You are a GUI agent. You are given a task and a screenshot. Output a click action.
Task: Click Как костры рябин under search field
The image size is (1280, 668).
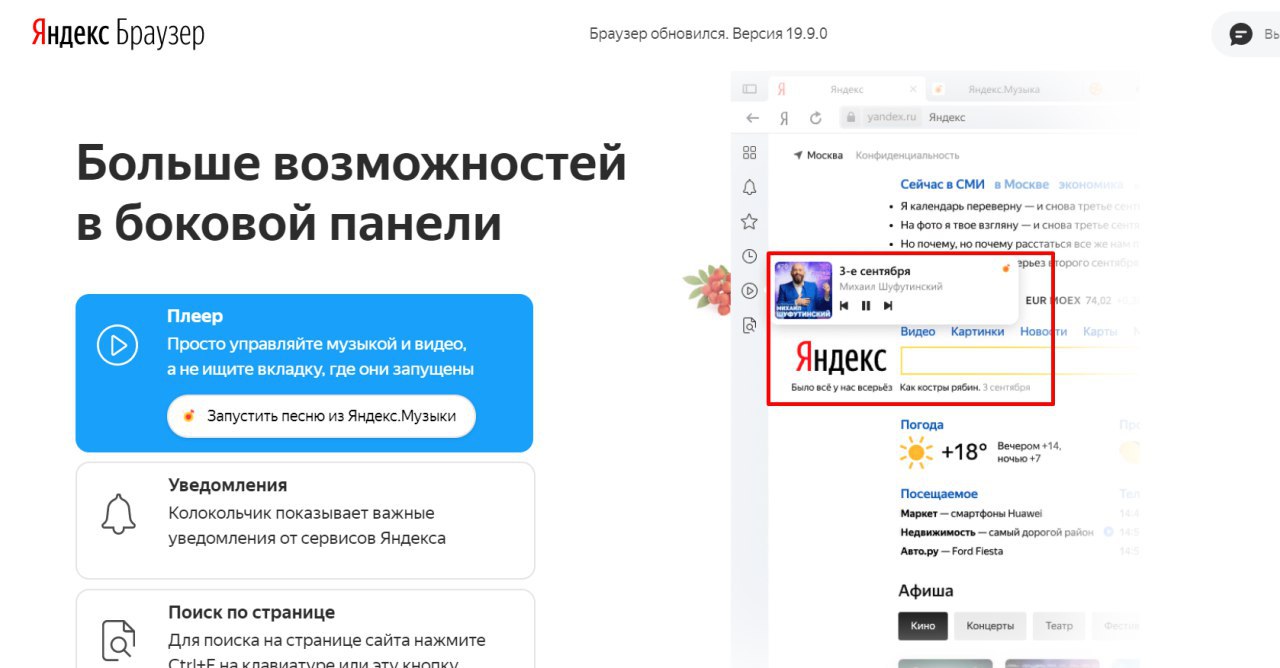pyautogui.click(x=939, y=387)
